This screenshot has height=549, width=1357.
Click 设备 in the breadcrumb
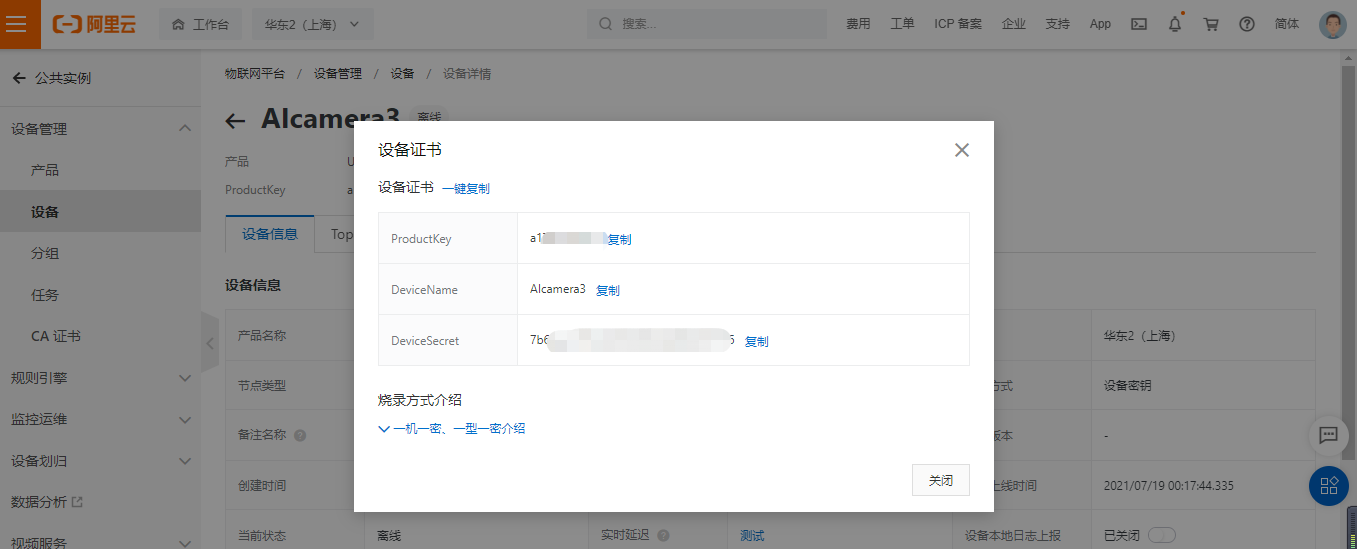(x=403, y=74)
